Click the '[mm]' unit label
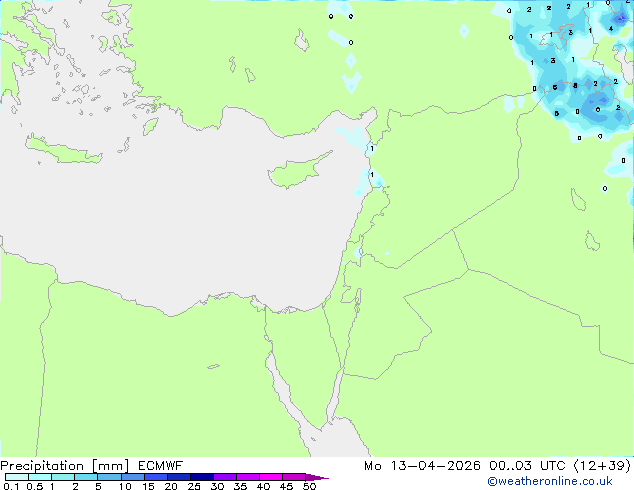634x490 pixels. (110, 466)
